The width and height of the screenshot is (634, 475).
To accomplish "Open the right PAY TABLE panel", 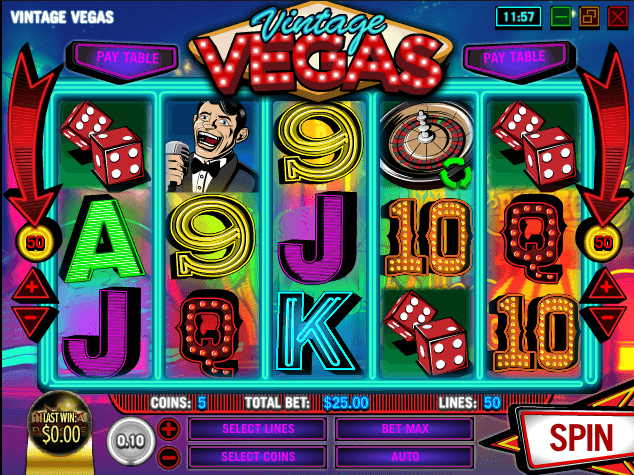I will 514,59.
